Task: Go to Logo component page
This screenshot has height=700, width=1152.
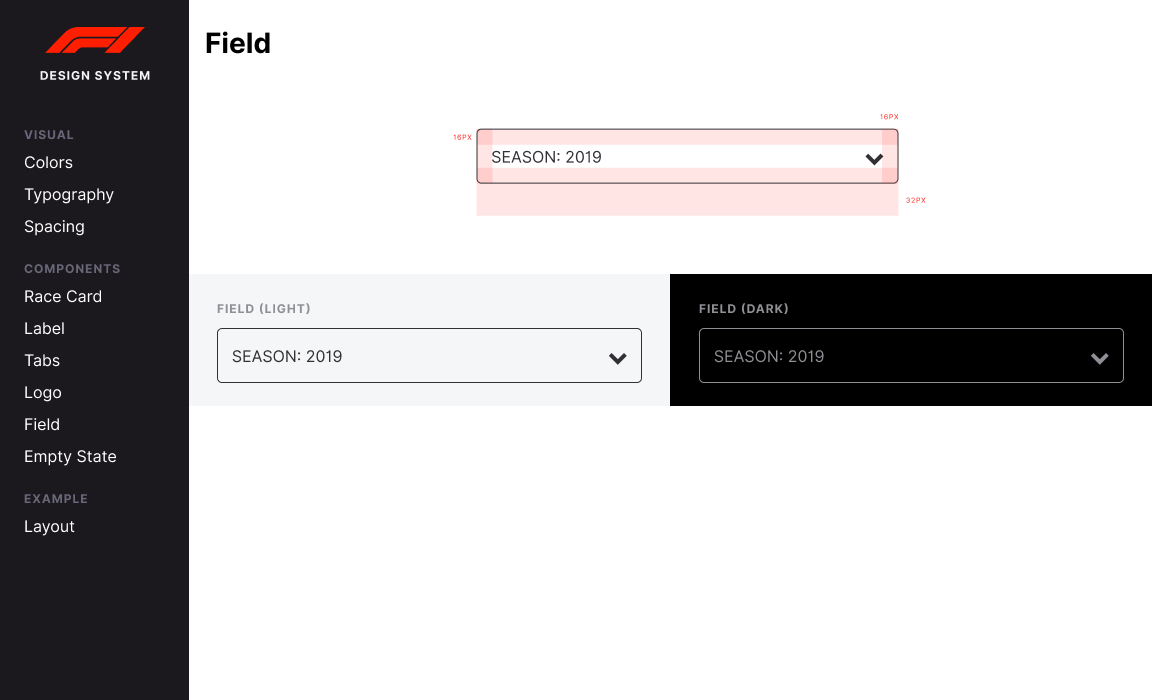Action: 43,393
